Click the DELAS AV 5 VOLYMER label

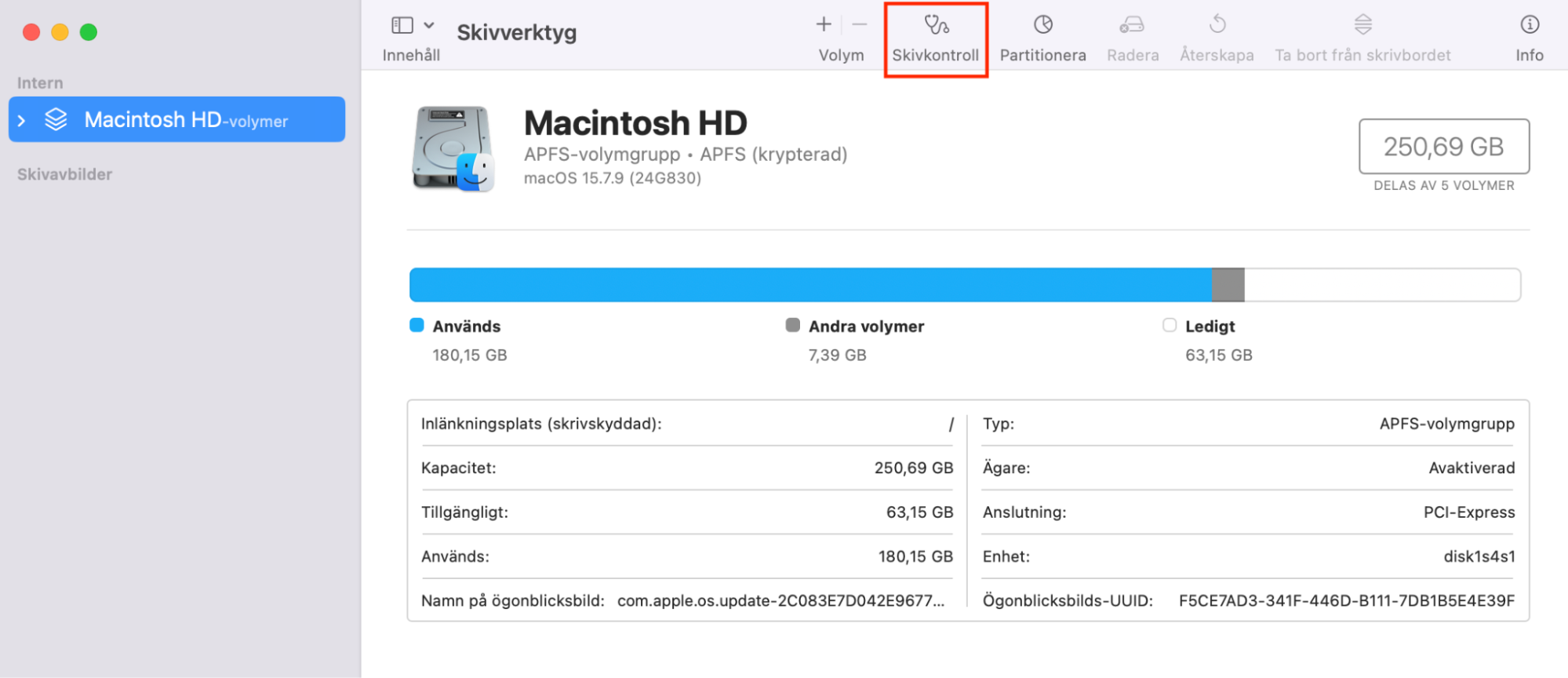coord(1444,185)
